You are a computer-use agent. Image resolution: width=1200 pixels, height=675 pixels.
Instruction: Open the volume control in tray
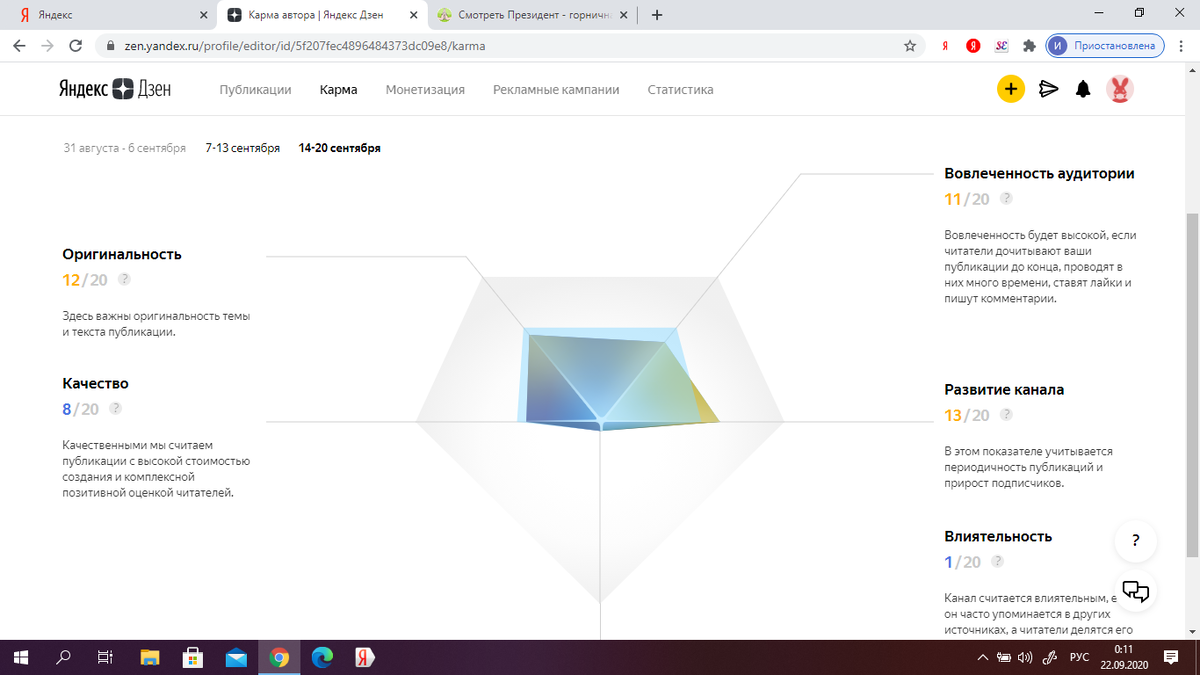tap(1024, 657)
